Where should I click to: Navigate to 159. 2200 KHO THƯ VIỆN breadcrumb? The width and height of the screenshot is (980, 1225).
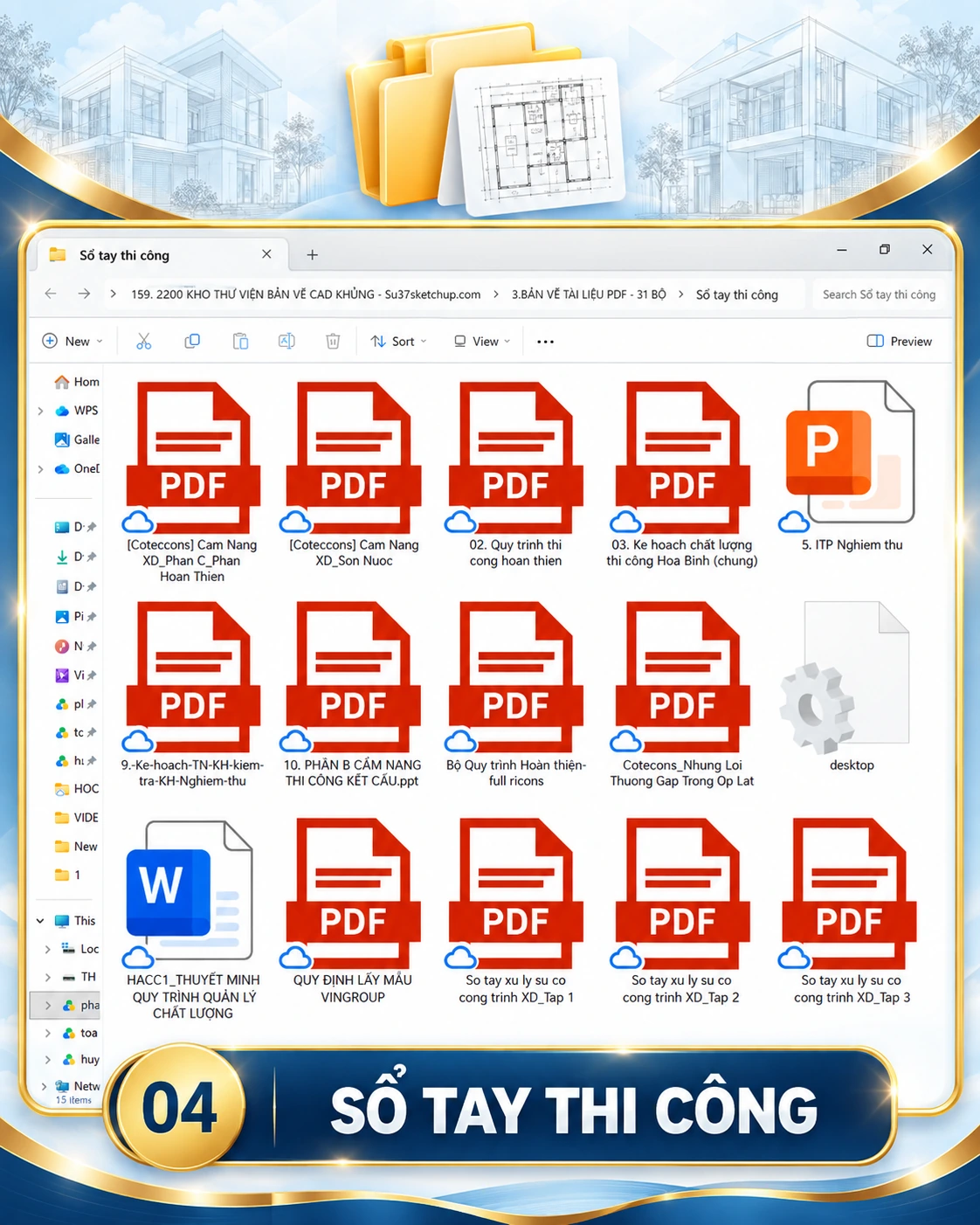tap(306, 294)
